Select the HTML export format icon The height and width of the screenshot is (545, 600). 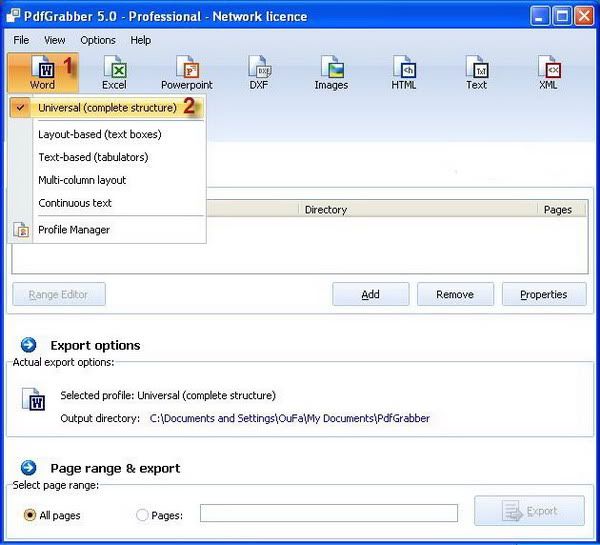coord(404,73)
